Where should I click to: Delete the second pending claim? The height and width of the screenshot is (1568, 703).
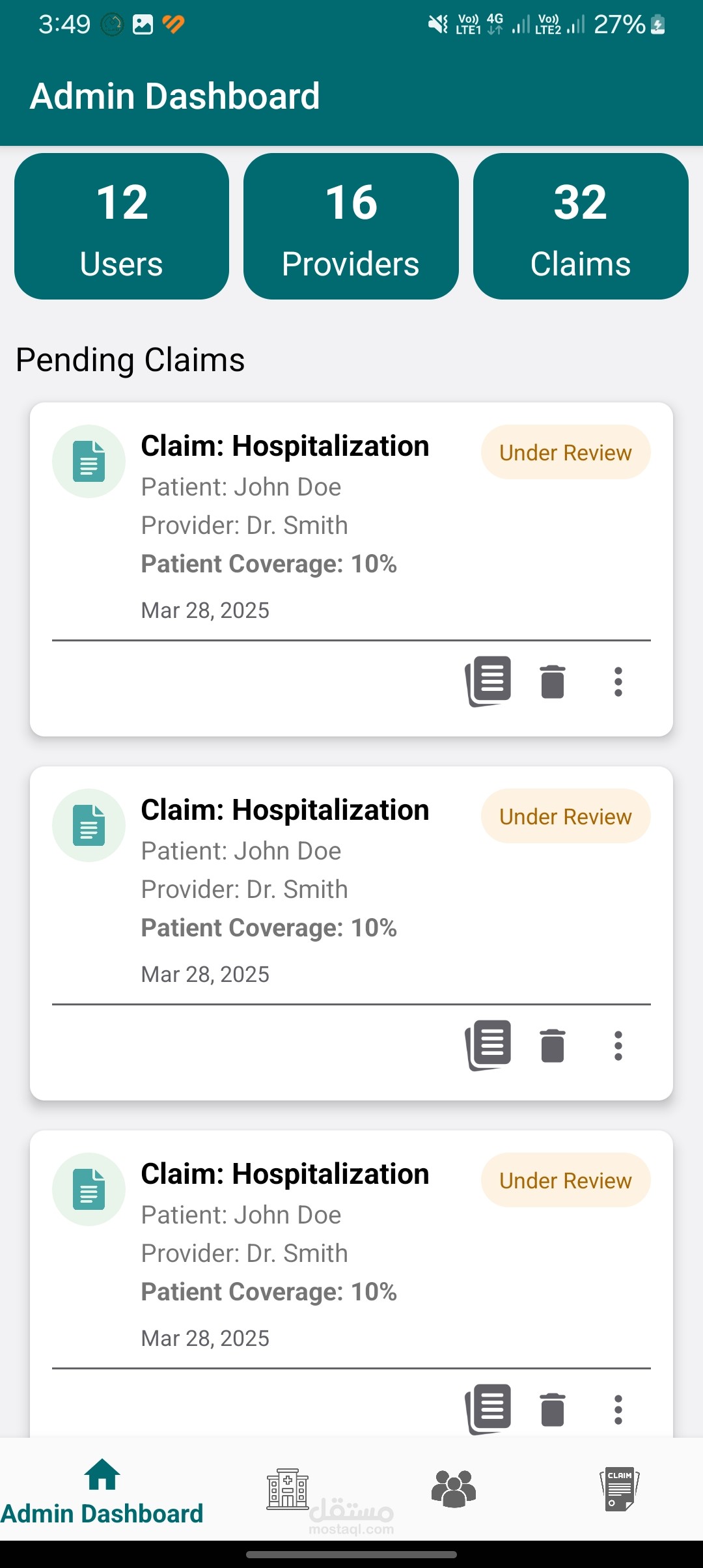click(x=553, y=1046)
